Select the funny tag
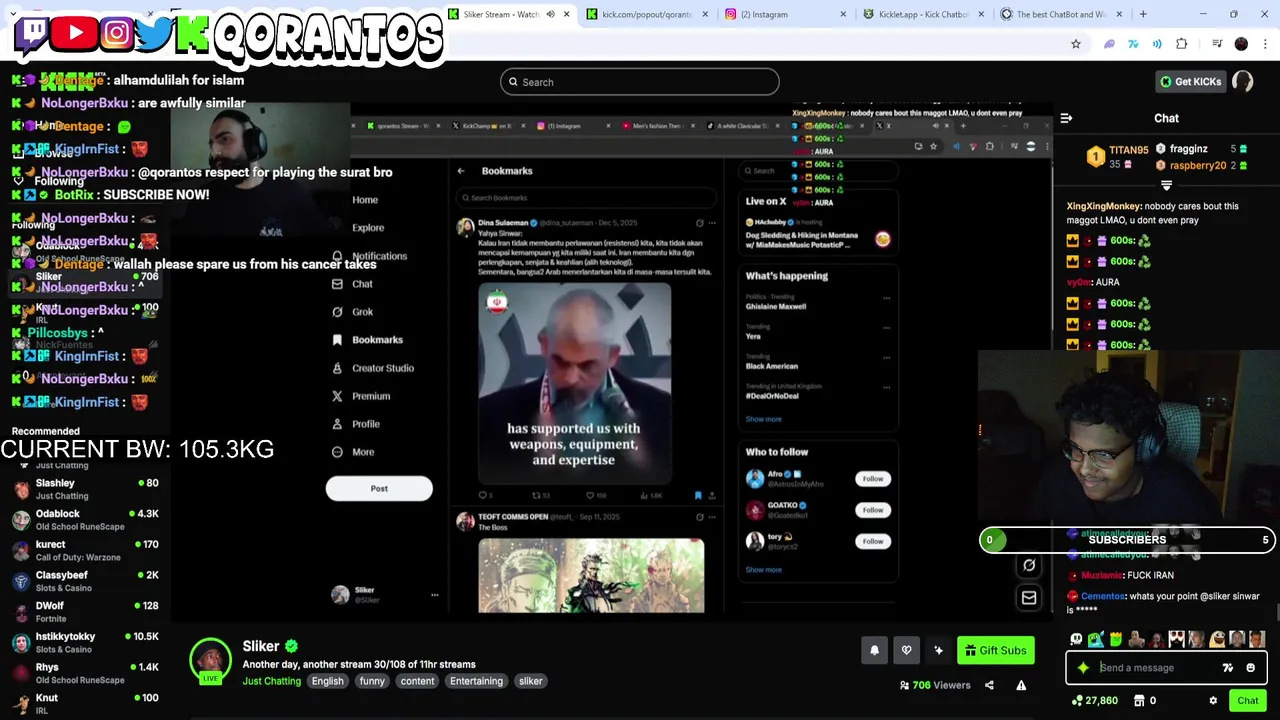Screen dimensions: 1280x720 [x=372, y=681]
